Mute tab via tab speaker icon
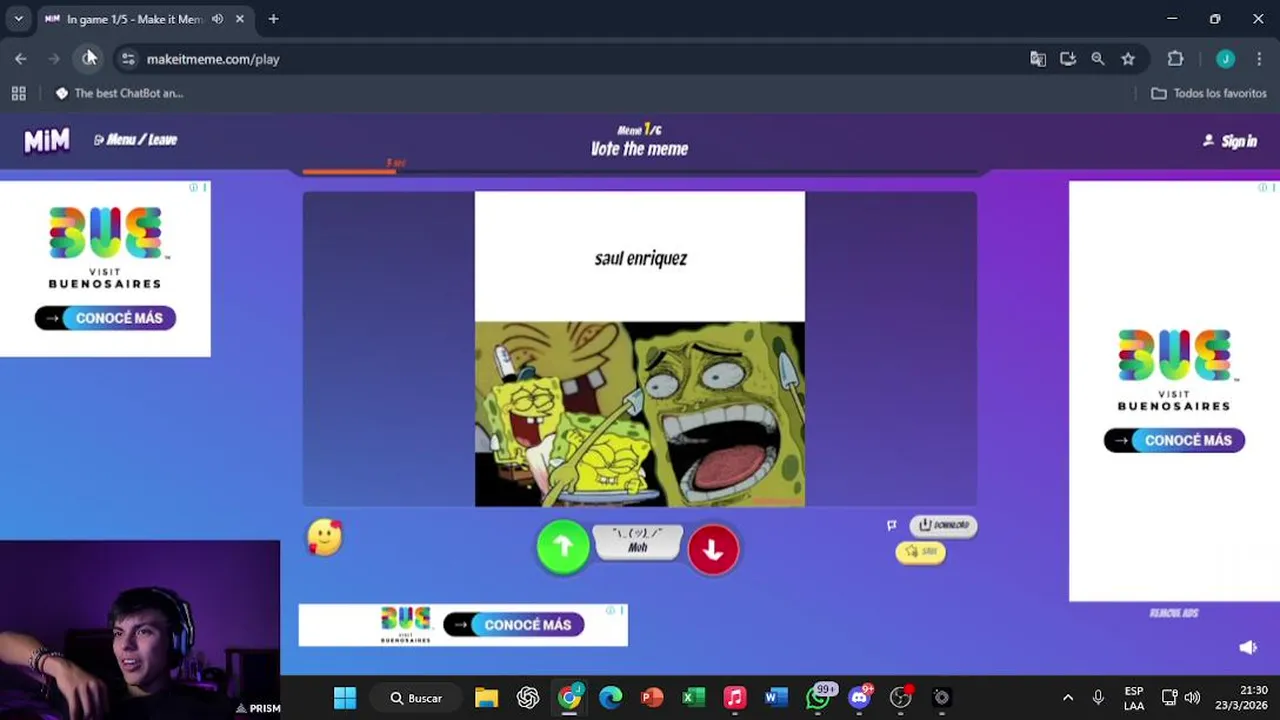1280x720 pixels. (x=217, y=19)
